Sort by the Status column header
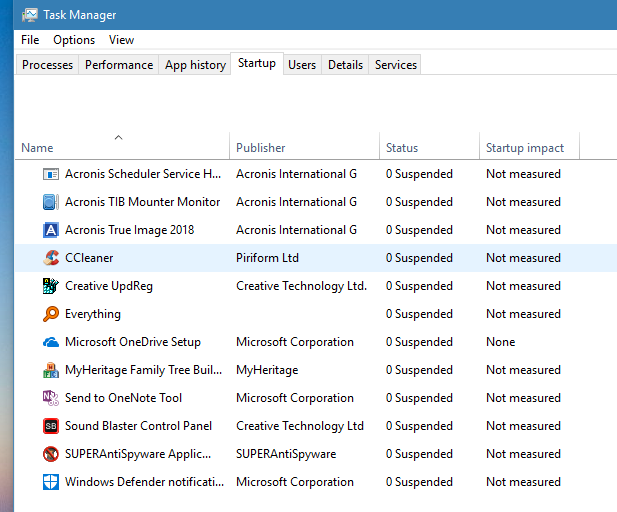Image resolution: width=617 pixels, height=512 pixels. tap(429, 146)
